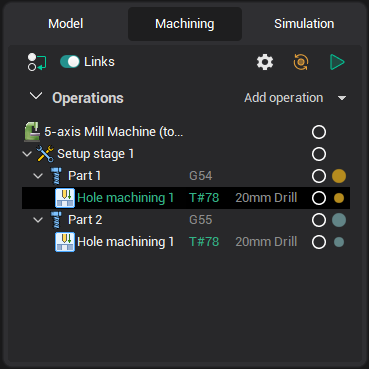Click the 5-axis Mill Machine icon
The height and width of the screenshot is (369, 369).
(x=32, y=132)
